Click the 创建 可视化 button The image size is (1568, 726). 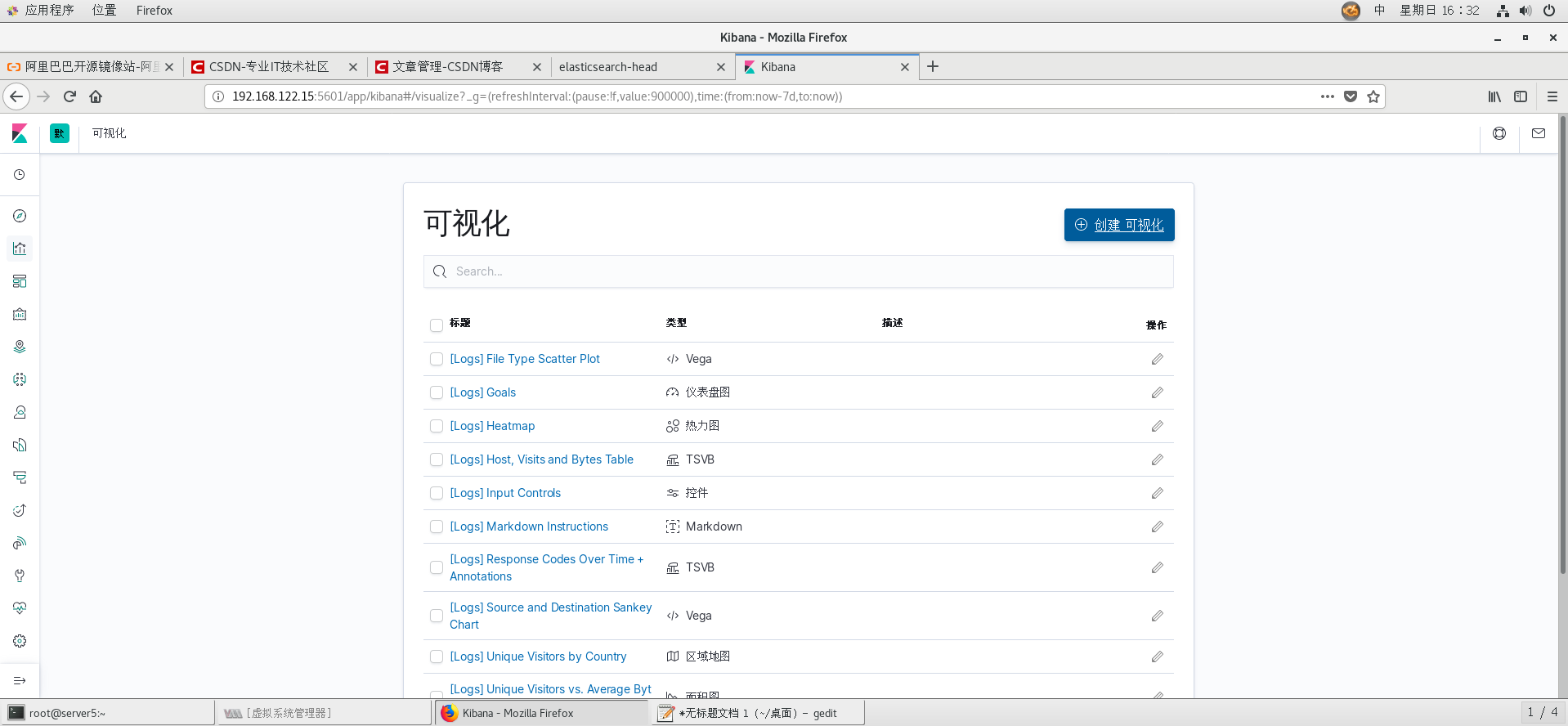(1119, 225)
